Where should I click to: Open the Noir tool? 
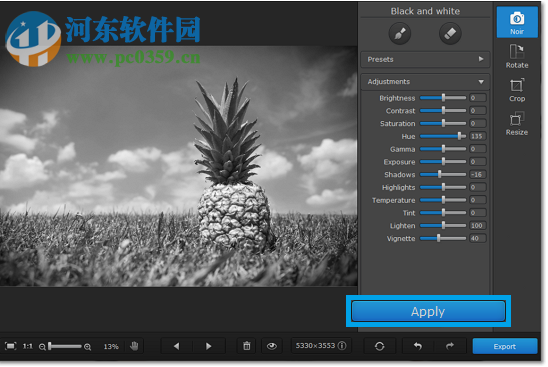tap(517, 22)
